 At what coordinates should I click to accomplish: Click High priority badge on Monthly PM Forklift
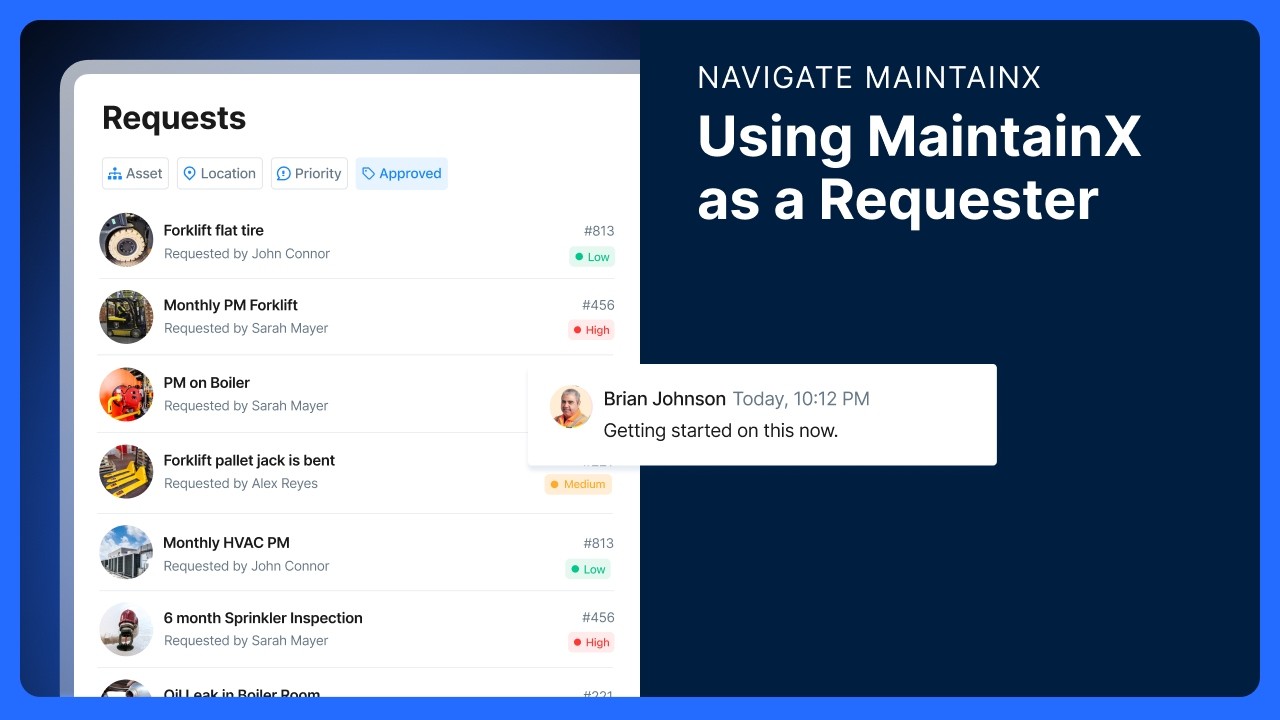click(x=591, y=330)
